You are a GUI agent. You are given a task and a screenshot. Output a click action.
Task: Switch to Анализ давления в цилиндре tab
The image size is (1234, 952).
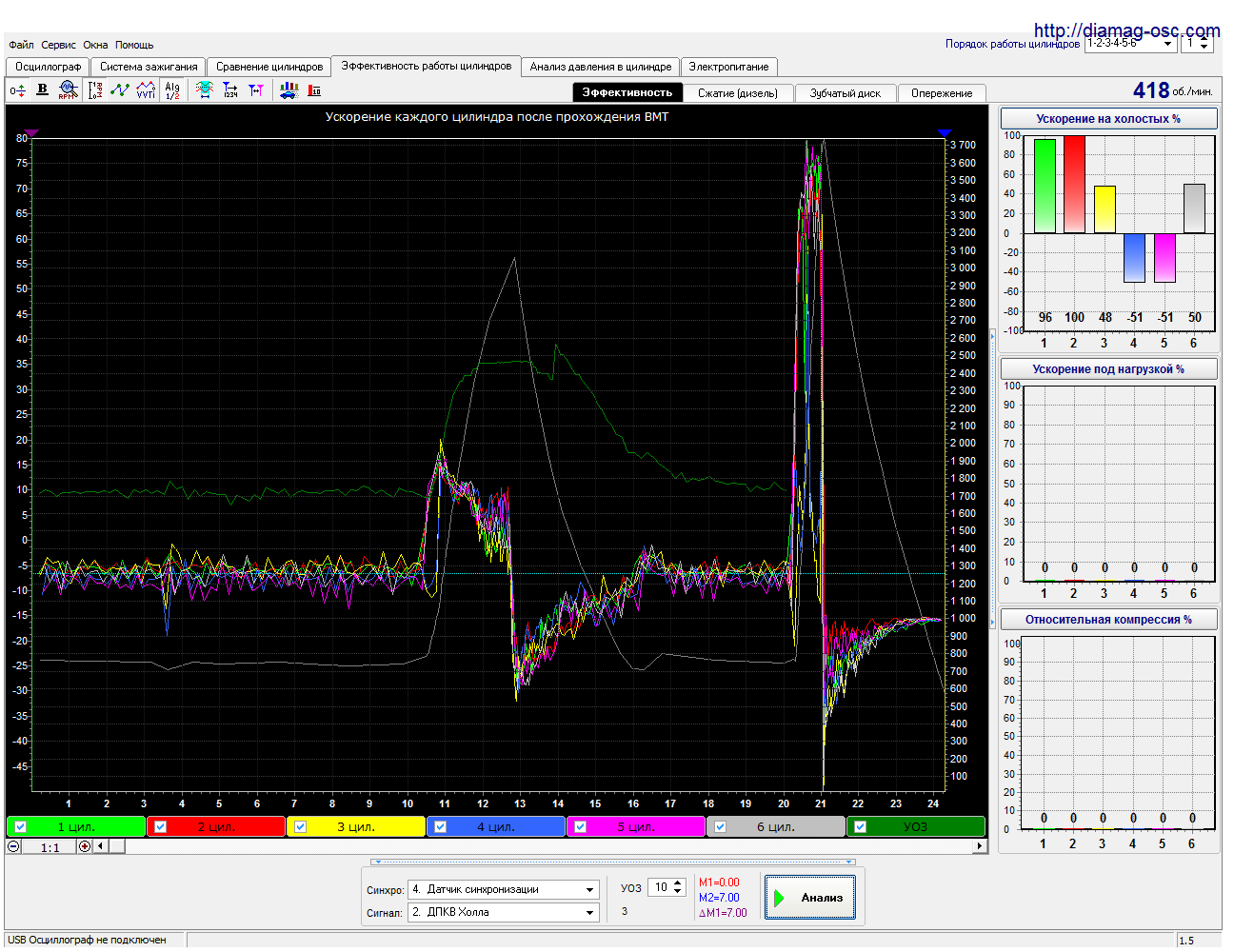click(x=601, y=67)
